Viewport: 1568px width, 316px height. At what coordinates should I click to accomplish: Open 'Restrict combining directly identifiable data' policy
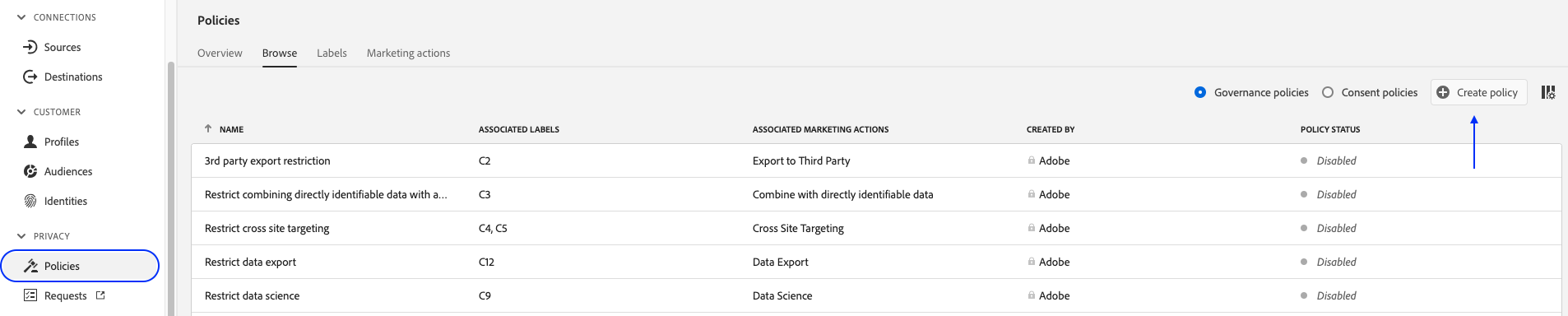326,194
